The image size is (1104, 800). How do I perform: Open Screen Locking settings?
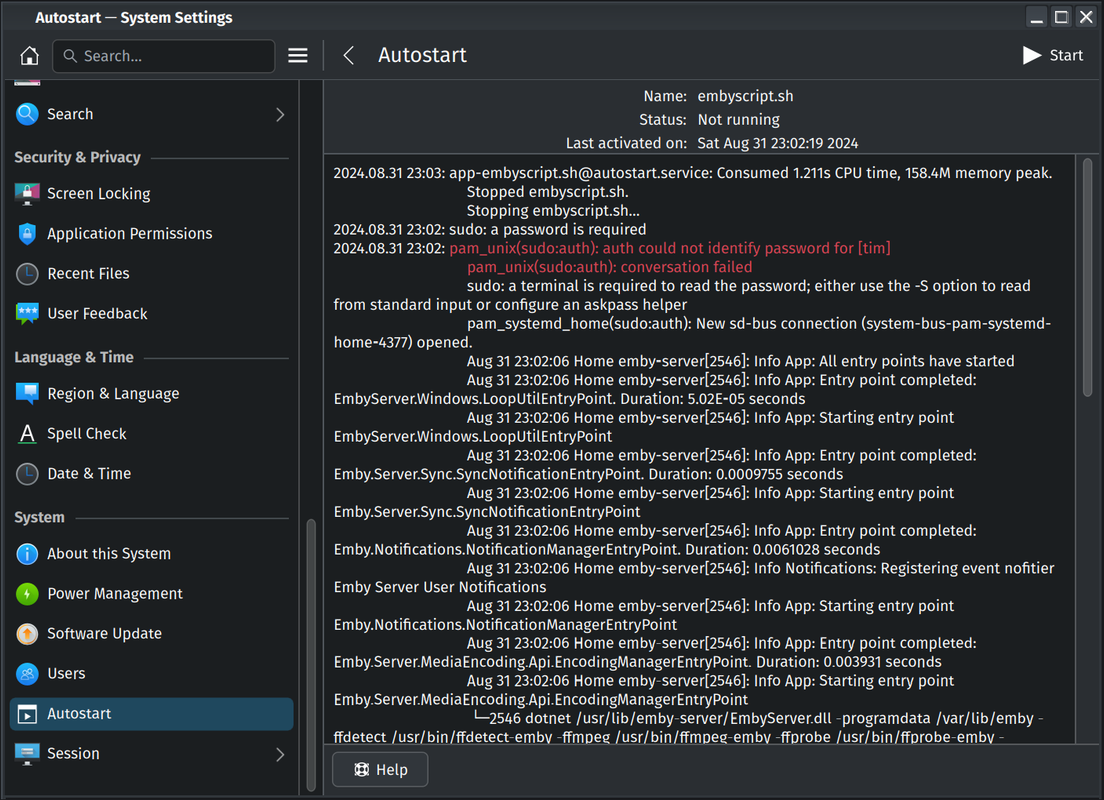[x=151, y=194]
